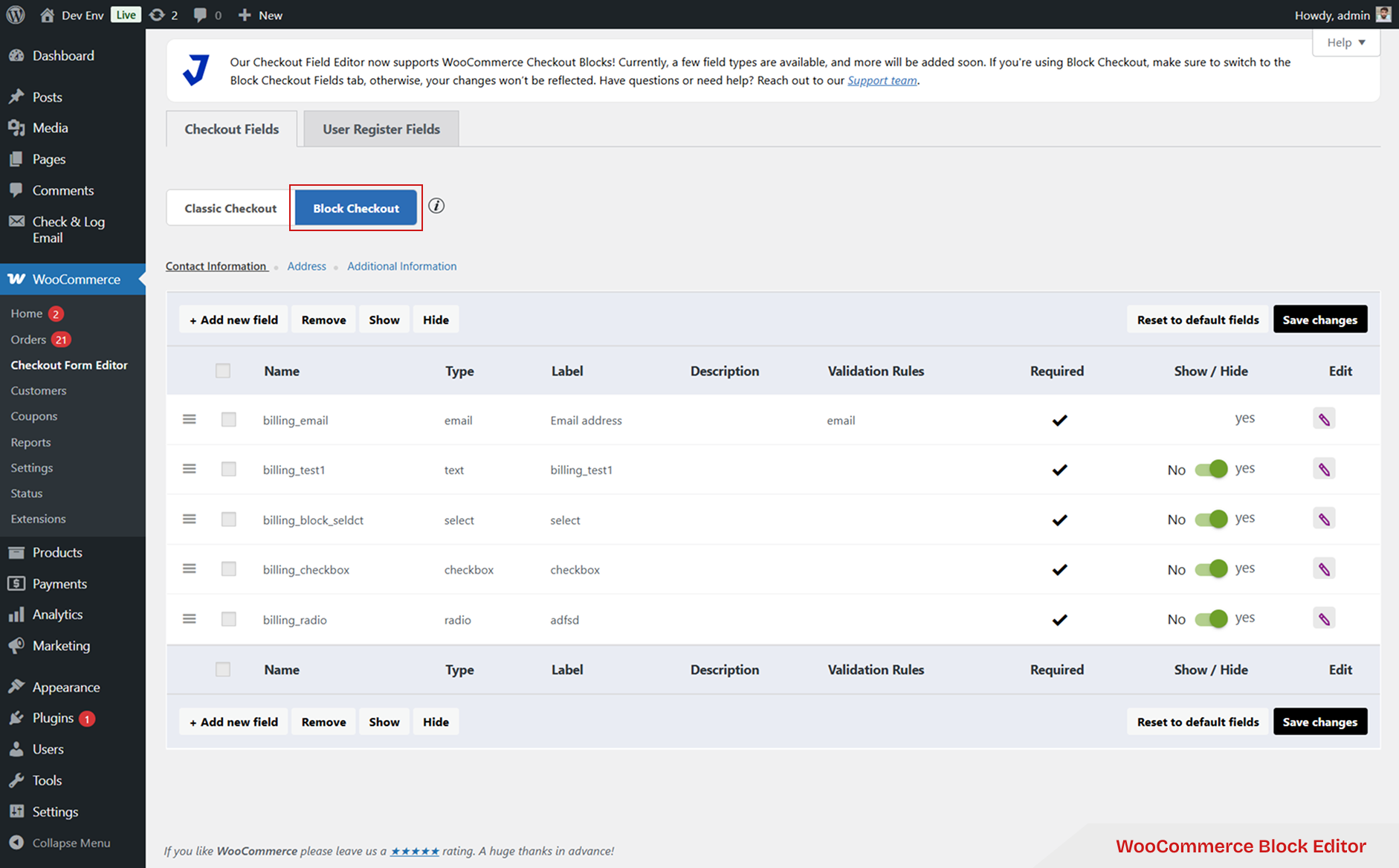The height and width of the screenshot is (868, 1399).
Task: Select the checkbox for billing_checkbox row
Action: coord(228,569)
